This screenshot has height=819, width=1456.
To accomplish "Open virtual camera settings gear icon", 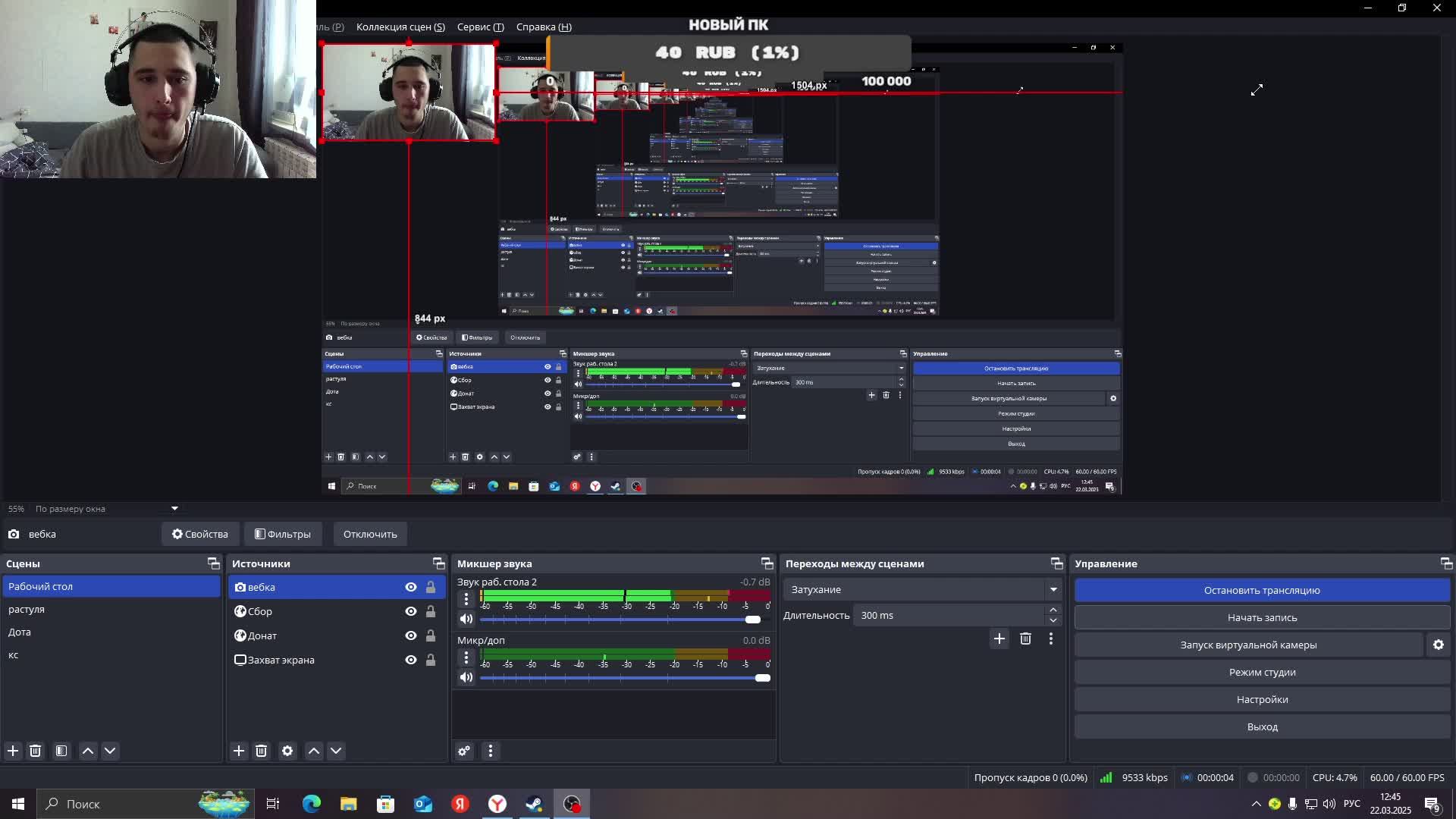I will [x=1439, y=645].
